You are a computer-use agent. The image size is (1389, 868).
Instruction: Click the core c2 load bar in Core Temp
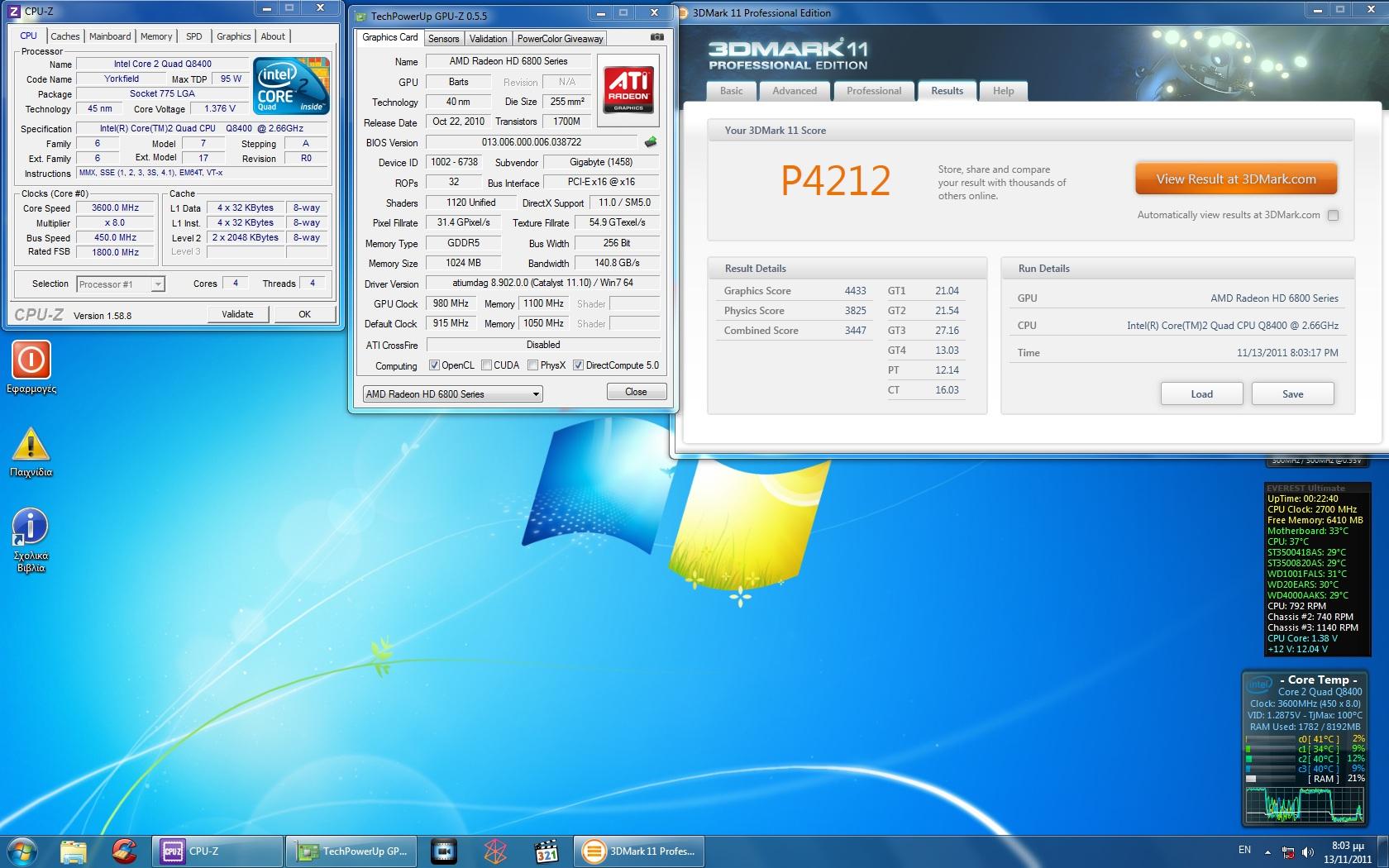point(1270,759)
